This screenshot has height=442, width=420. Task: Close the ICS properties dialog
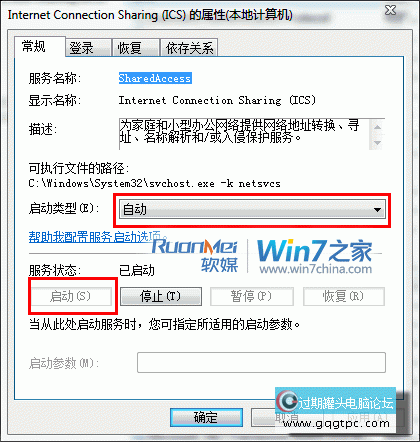391,11
